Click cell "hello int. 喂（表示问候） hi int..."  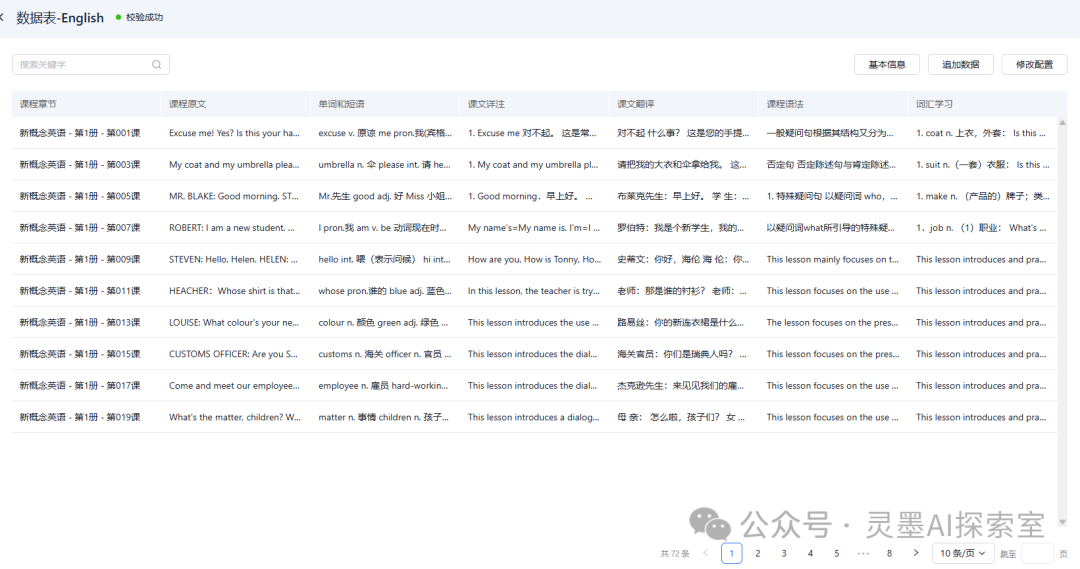coord(384,260)
